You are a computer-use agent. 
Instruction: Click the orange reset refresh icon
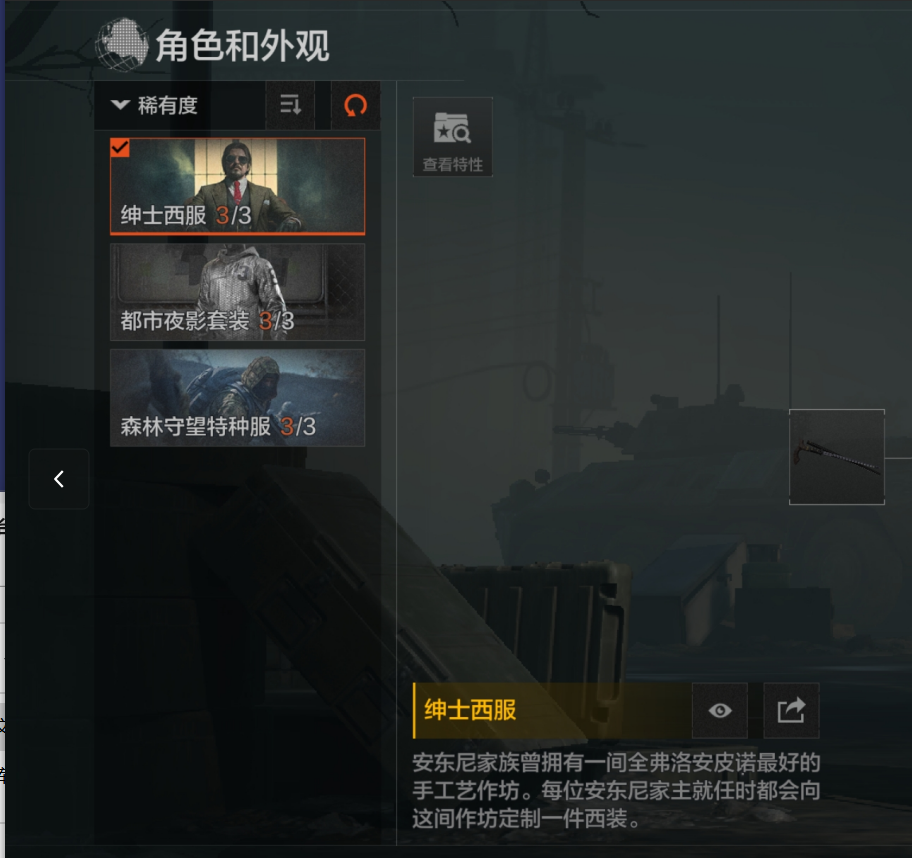(355, 105)
